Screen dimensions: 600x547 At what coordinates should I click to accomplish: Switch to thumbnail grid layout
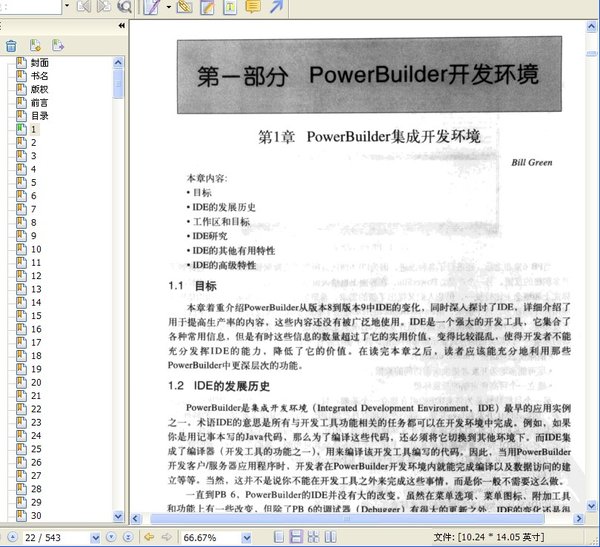(x=313, y=537)
